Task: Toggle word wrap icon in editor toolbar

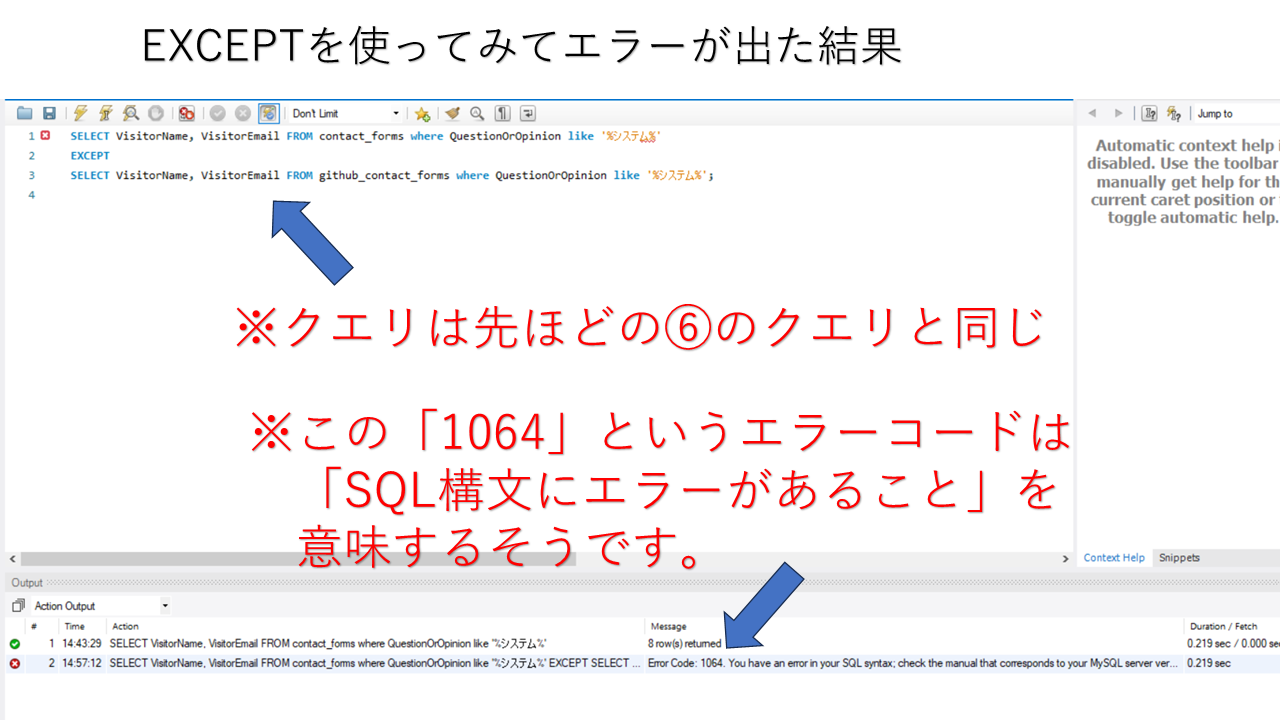Action: (528, 114)
